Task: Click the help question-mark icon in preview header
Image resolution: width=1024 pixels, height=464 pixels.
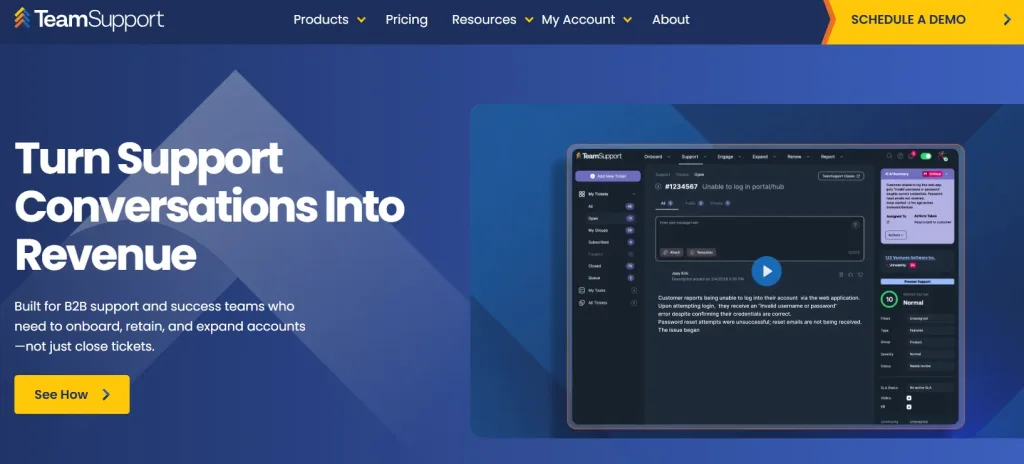Action: [x=900, y=156]
